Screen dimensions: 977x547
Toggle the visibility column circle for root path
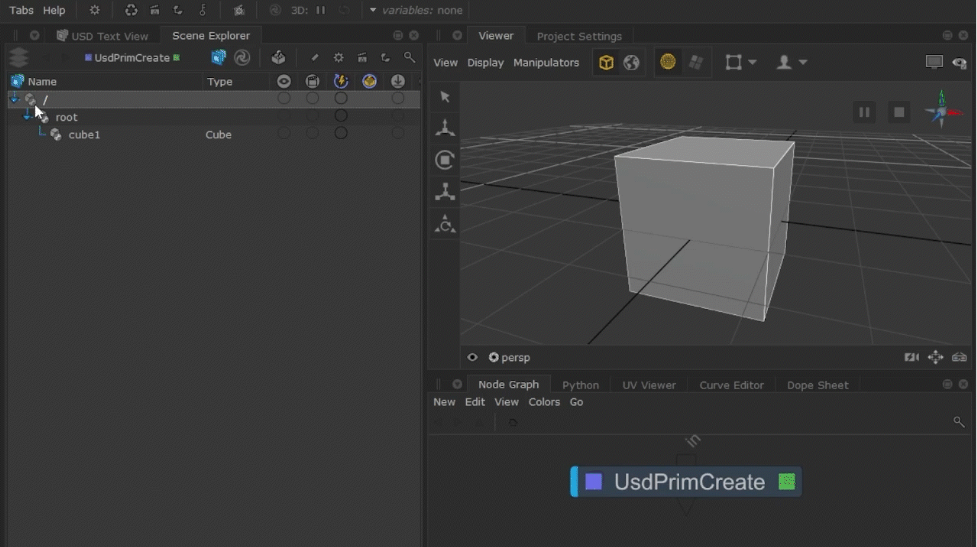pyautogui.click(x=284, y=99)
